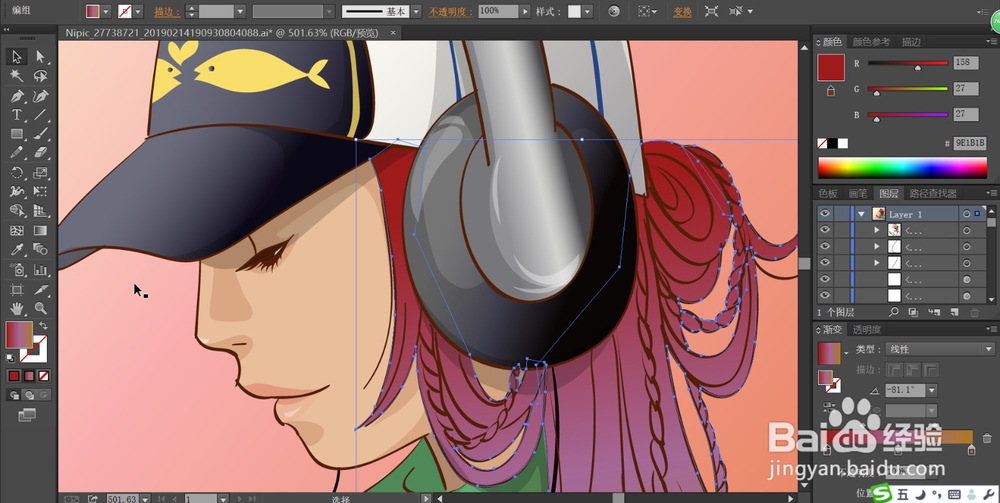Pick a color from the spectrum bar
The width and height of the screenshot is (1000, 503).
coord(902,168)
